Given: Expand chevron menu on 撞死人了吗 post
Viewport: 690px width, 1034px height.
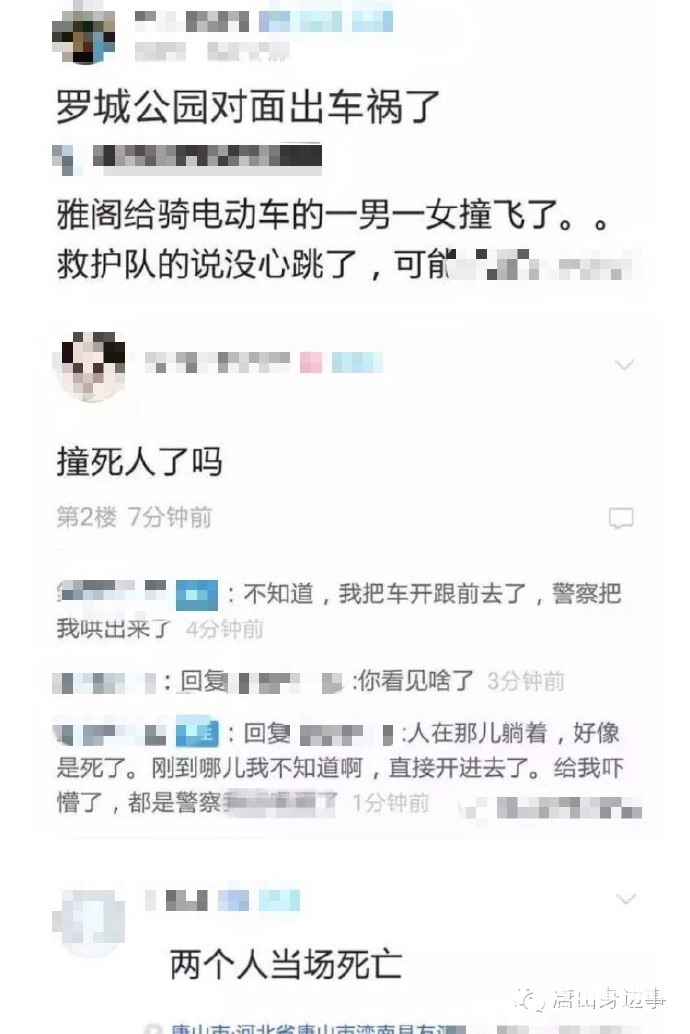Looking at the screenshot, I should point(624,364).
